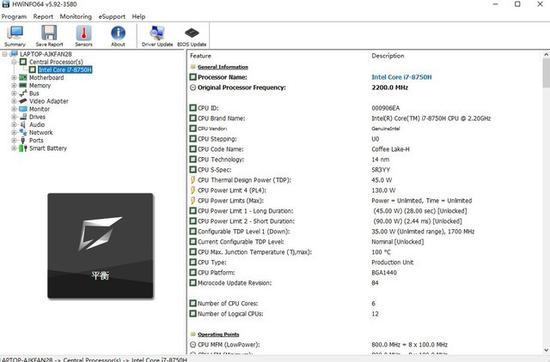This screenshot has height=362, width=550.
Task: Launch Driver Update from toolbar
Action: click(x=157, y=36)
